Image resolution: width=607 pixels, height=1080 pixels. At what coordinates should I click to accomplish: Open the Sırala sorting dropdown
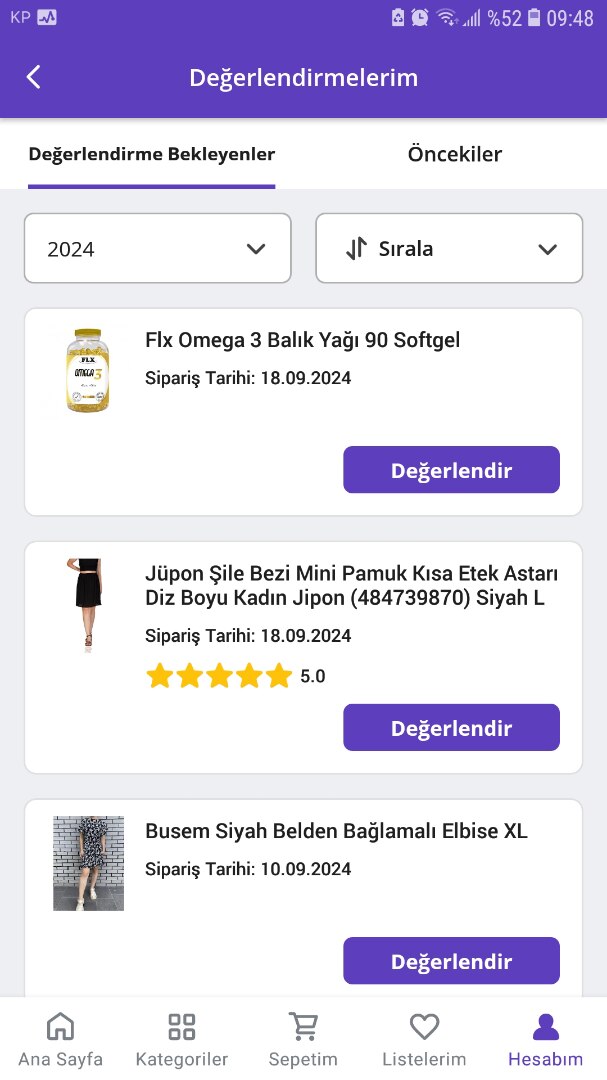click(449, 248)
